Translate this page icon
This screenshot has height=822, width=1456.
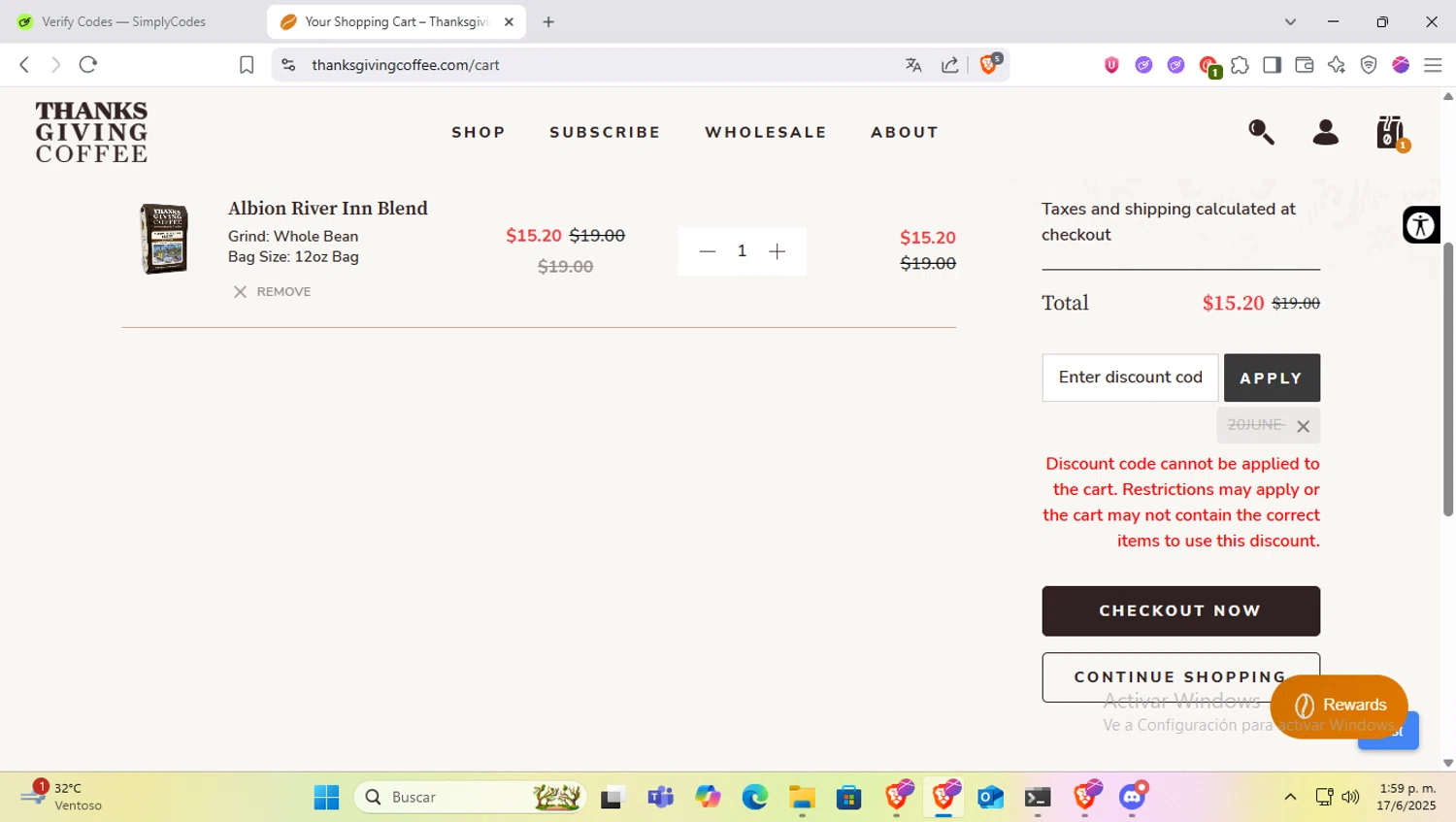pyautogui.click(x=913, y=65)
